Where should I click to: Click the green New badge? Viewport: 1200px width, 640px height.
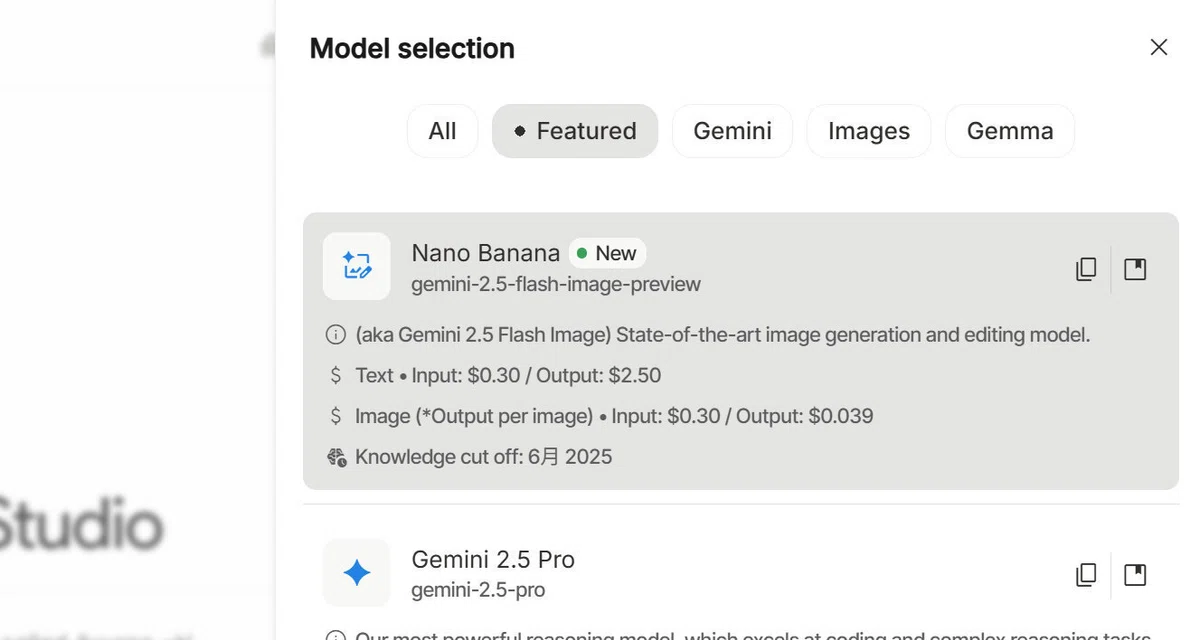point(608,253)
